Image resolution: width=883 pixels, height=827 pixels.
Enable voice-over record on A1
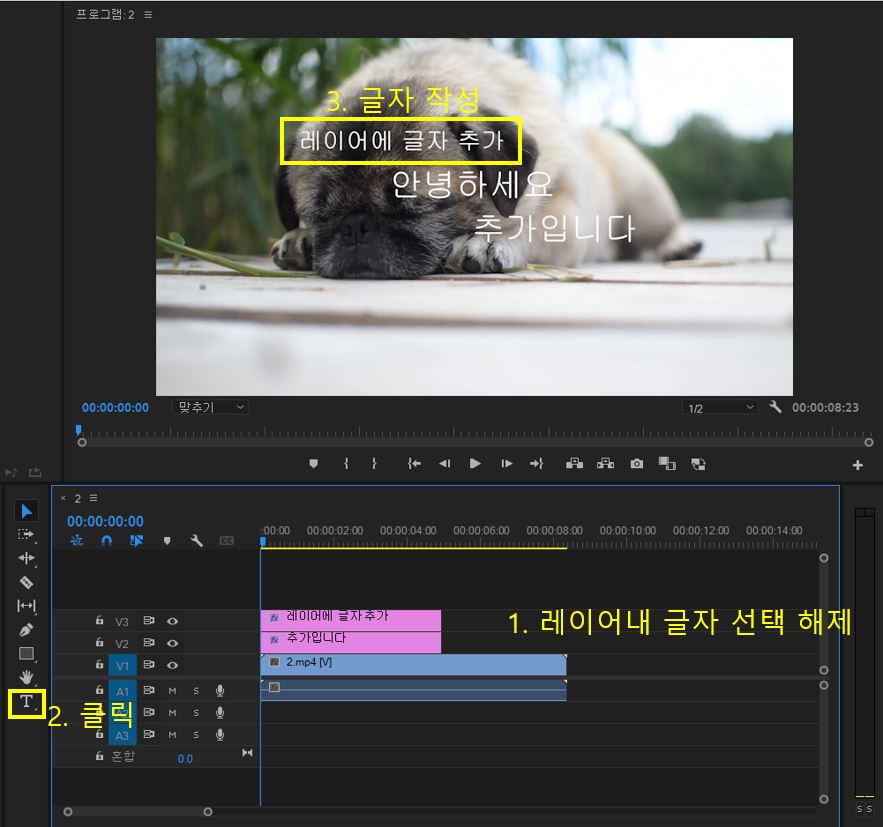point(220,691)
